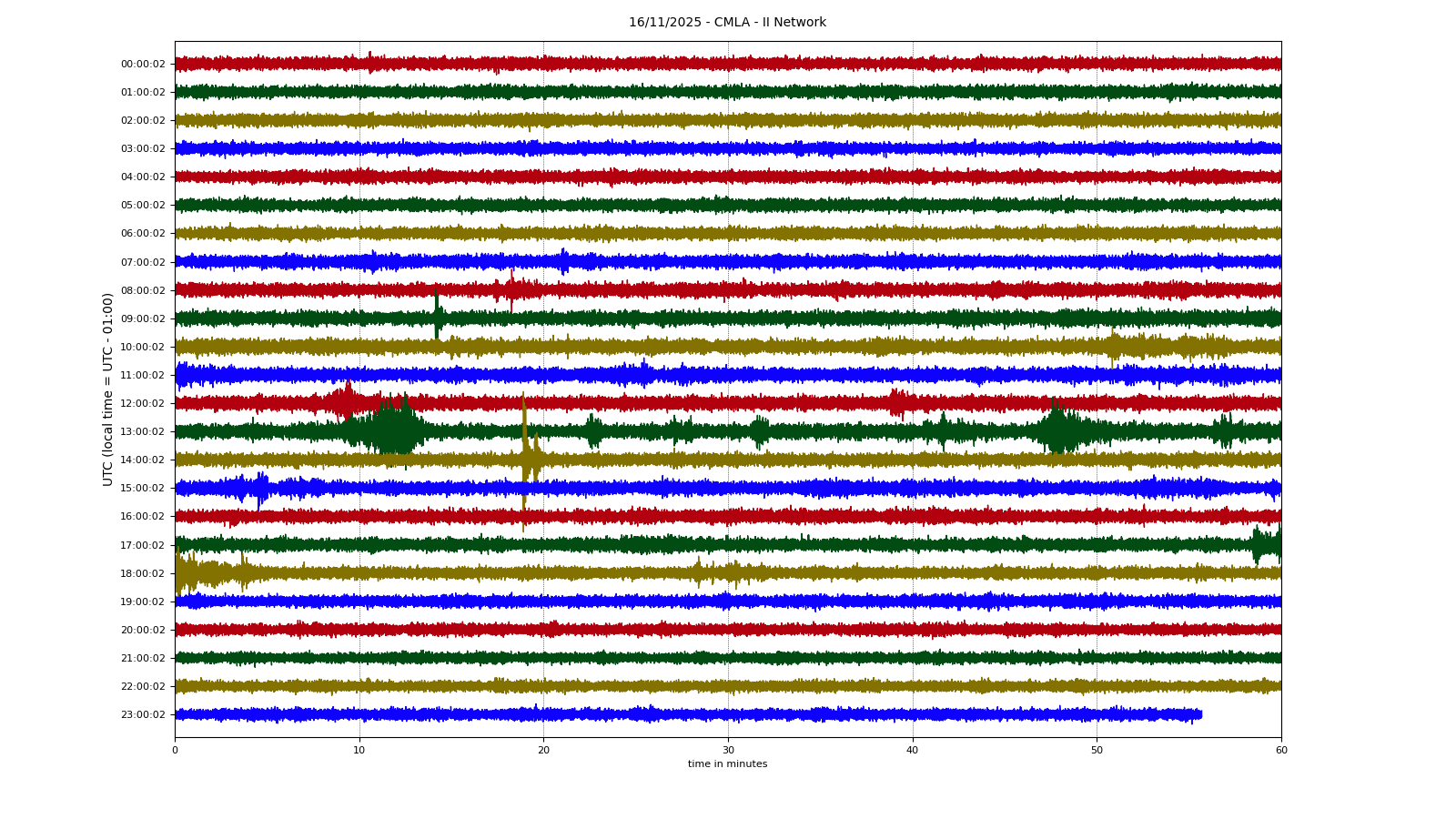
Task: Click the 30 minute tick label
Action: tap(728, 750)
